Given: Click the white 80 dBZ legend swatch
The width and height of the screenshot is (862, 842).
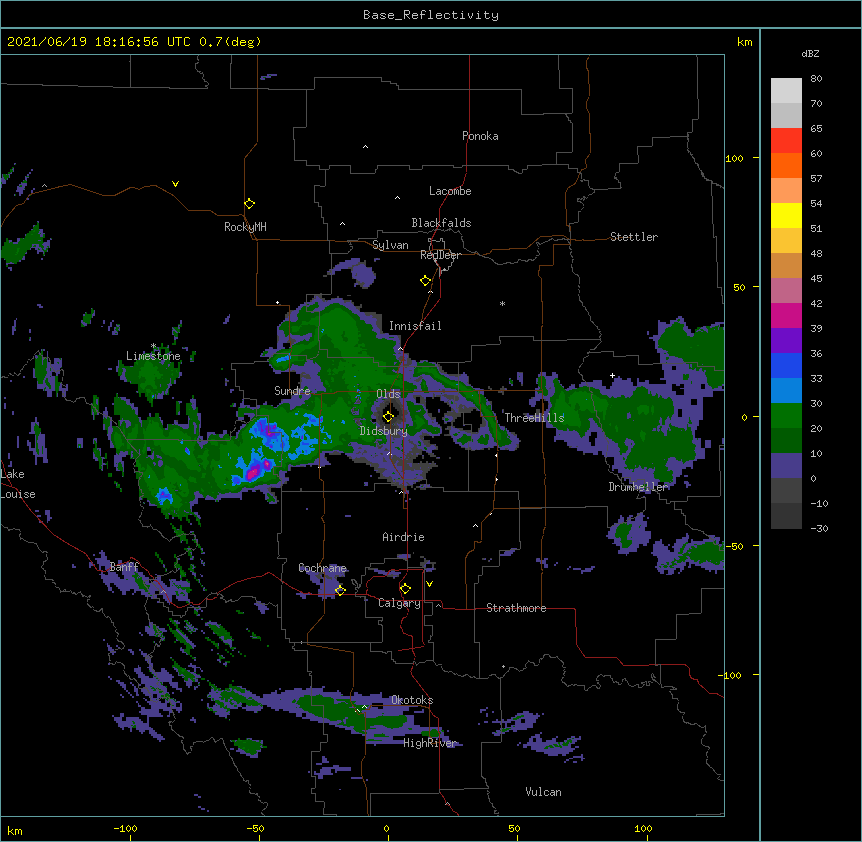Looking at the screenshot, I should [x=786, y=91].
